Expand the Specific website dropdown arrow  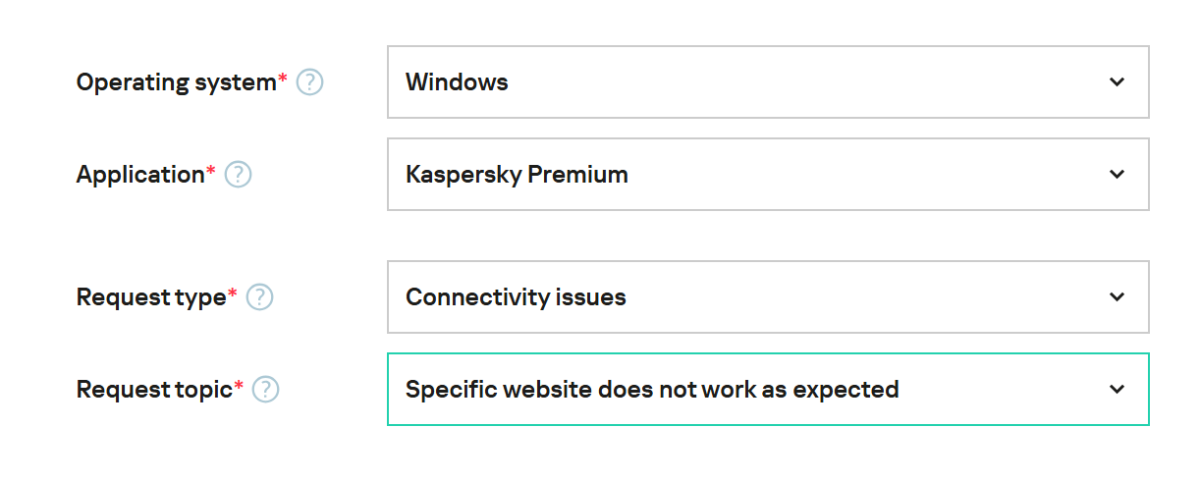pos(1117,389)
